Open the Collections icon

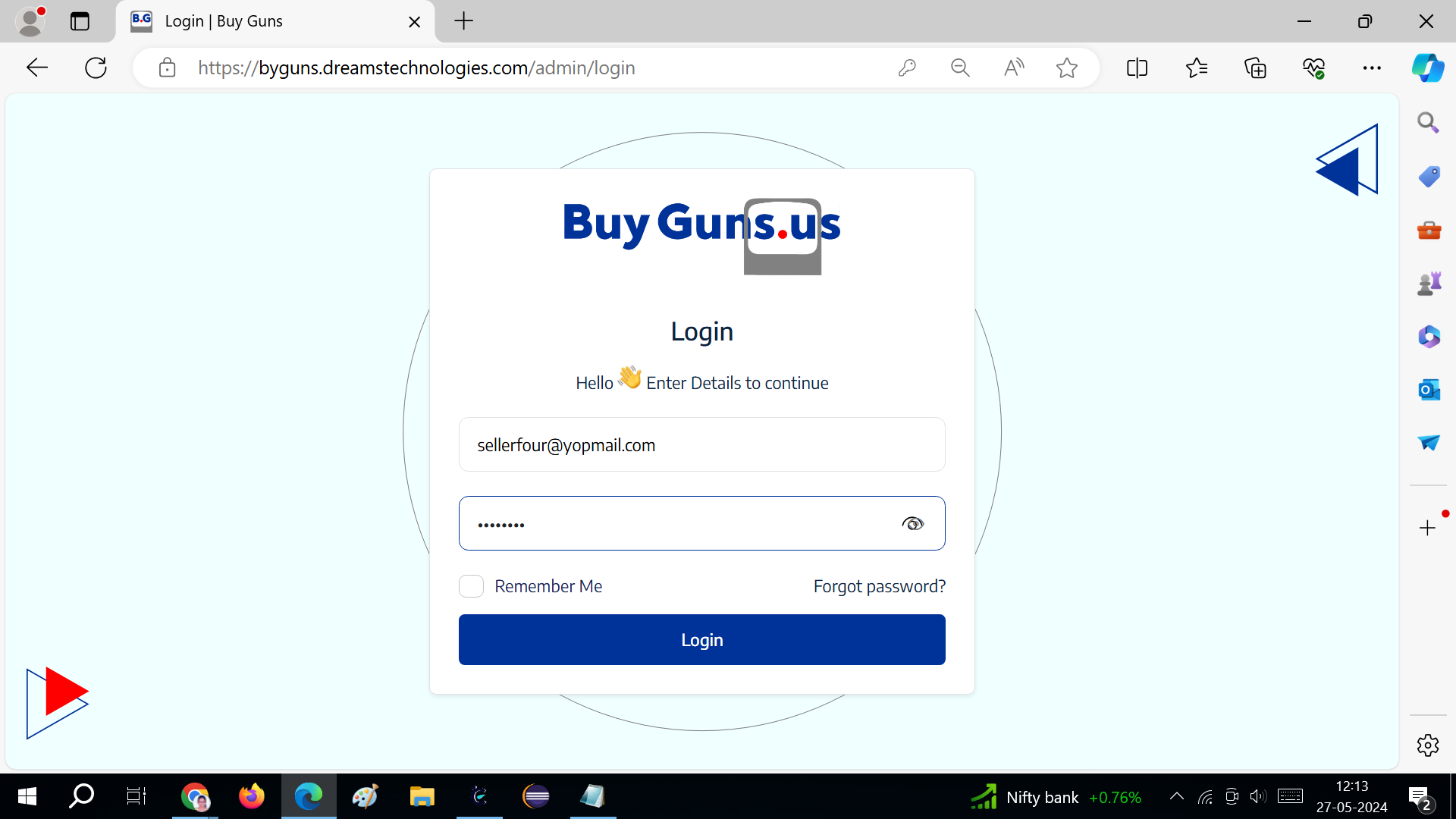(x=1256, y=67)
